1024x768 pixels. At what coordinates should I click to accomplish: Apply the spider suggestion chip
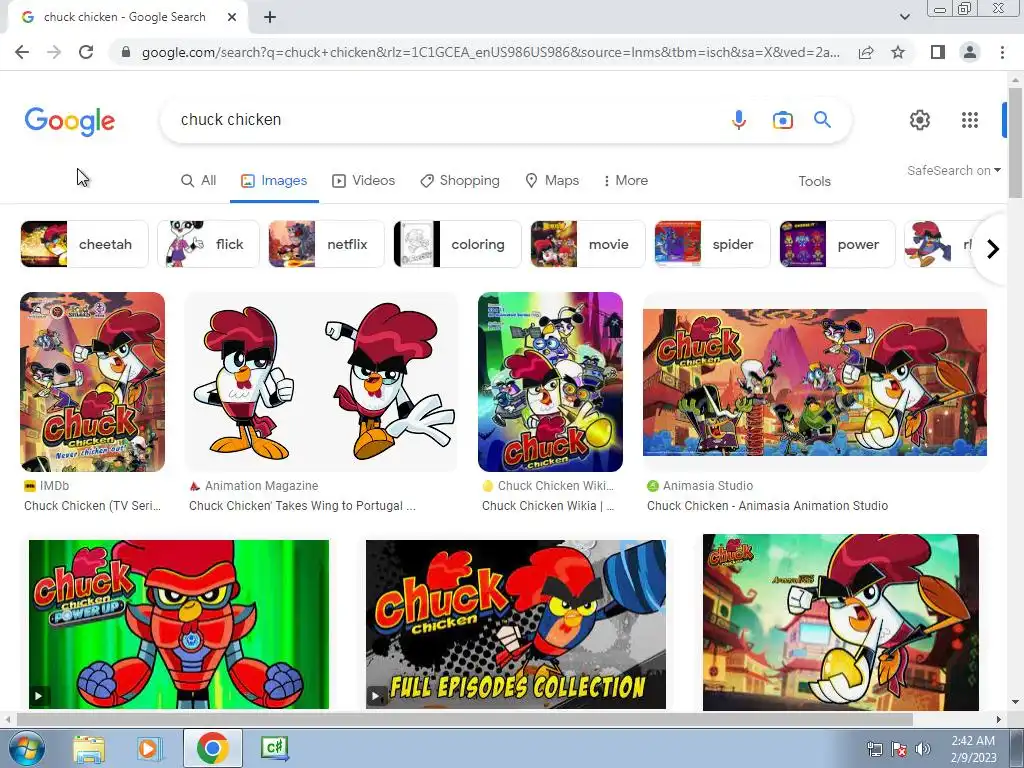point(712,244)
